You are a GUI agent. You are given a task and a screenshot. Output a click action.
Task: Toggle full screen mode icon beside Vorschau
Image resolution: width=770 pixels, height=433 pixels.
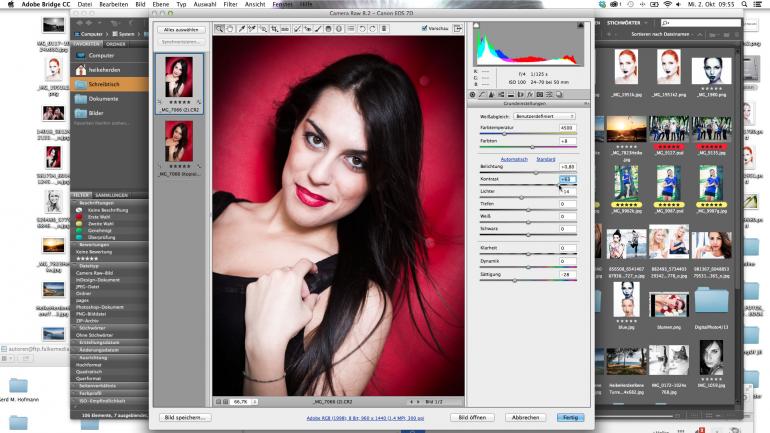tap(458, 28)
